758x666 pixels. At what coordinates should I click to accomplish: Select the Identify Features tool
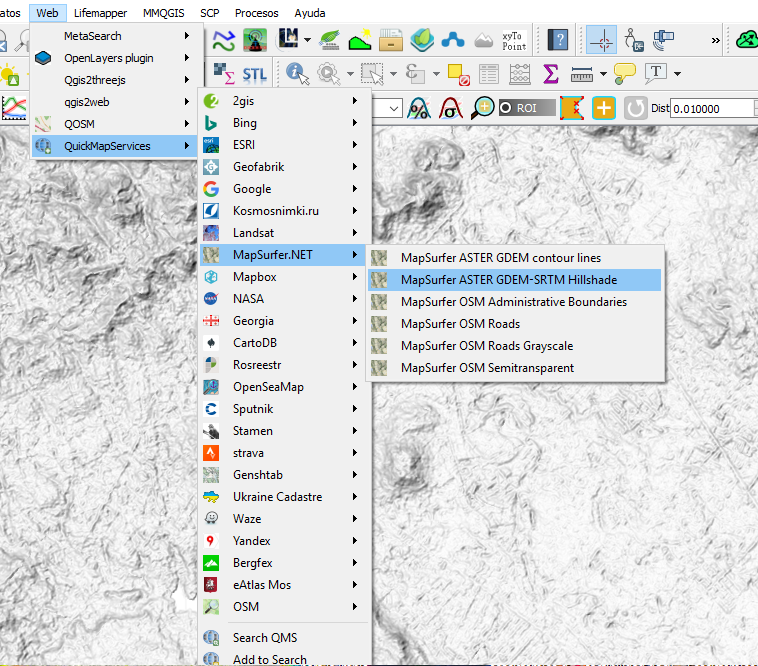pyautogui.click(x=297, y=73)
